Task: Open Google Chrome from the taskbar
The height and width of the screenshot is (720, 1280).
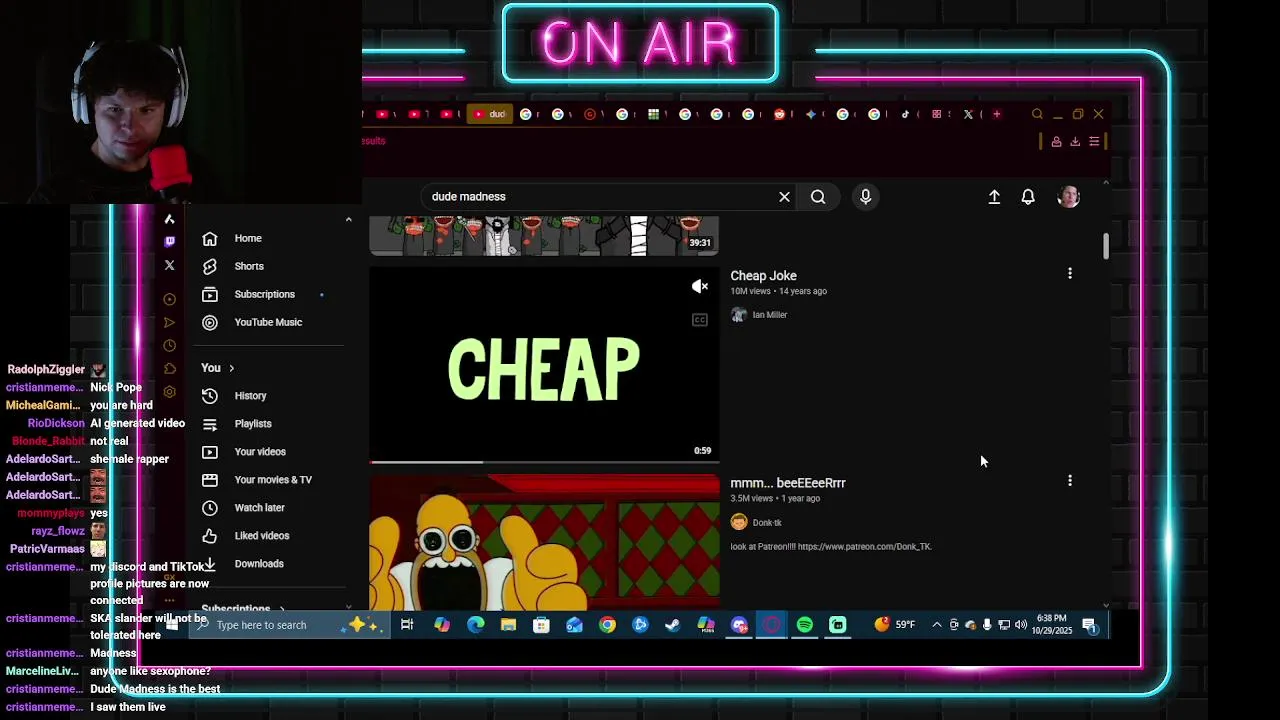Action: (607, 625)
